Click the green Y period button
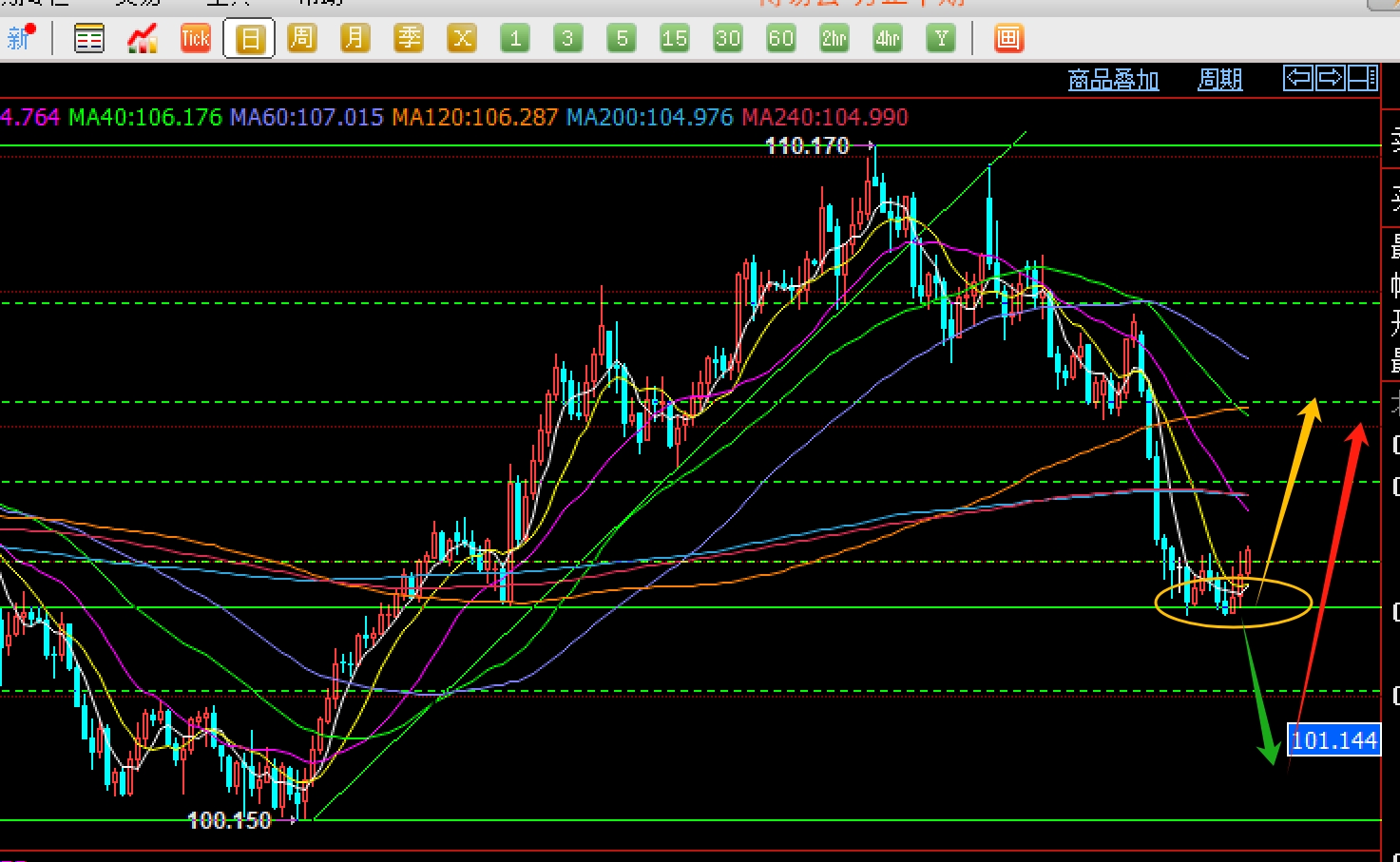Viewport: 1400px width, 862px height. click(941, 39)
